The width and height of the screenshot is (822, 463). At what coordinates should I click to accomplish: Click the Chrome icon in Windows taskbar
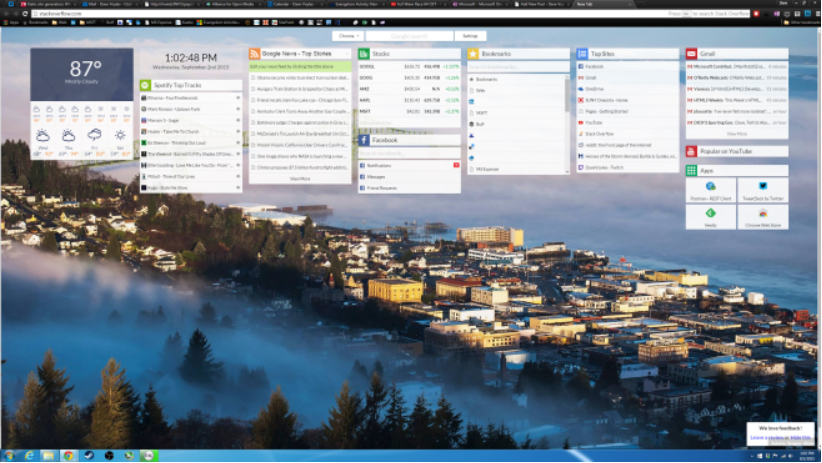68,455
